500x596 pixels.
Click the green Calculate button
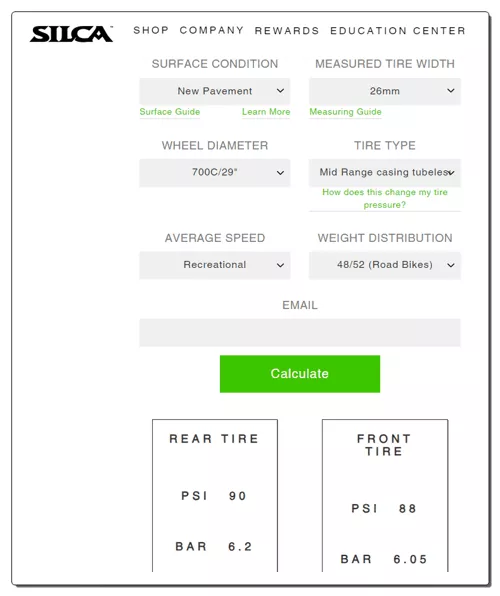click(x=300, y=374)
